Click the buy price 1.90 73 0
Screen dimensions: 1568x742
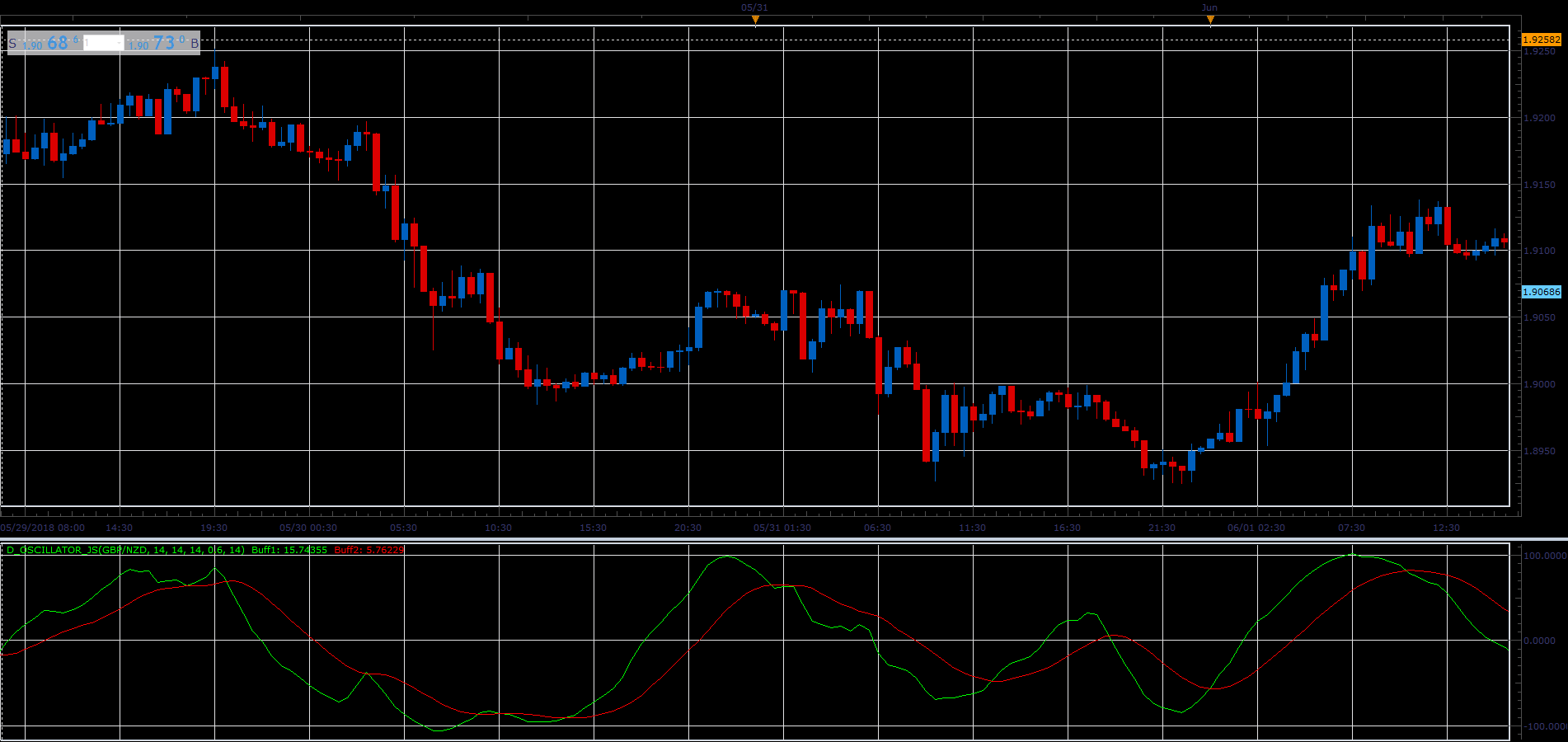(x=157, y=43)
